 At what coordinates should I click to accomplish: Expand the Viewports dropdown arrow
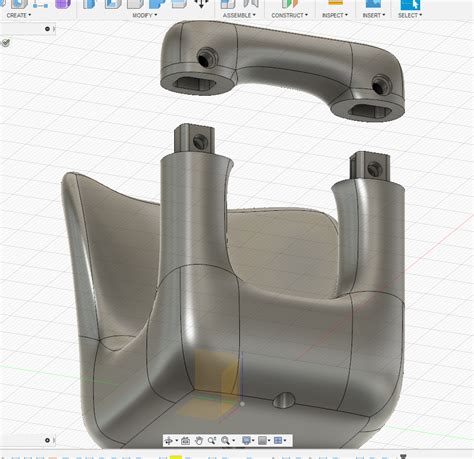coord(285,441)
